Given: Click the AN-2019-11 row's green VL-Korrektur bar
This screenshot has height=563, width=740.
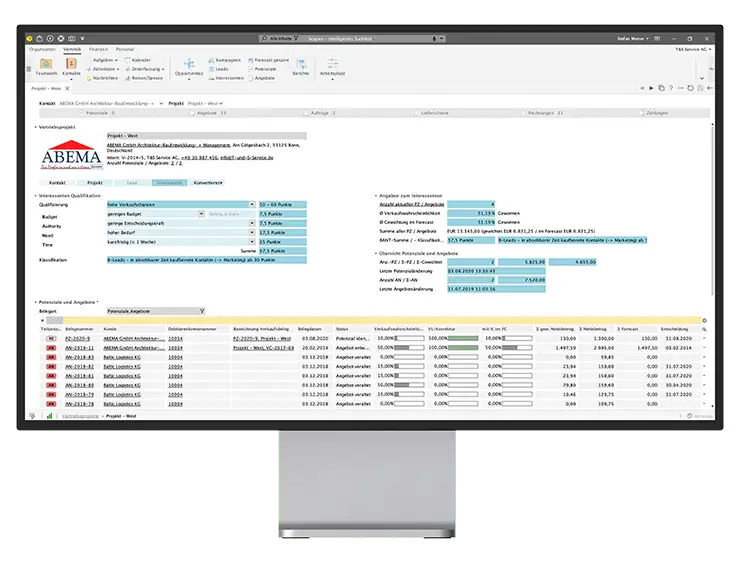Looking at the screenshot, I should (463, 348).
